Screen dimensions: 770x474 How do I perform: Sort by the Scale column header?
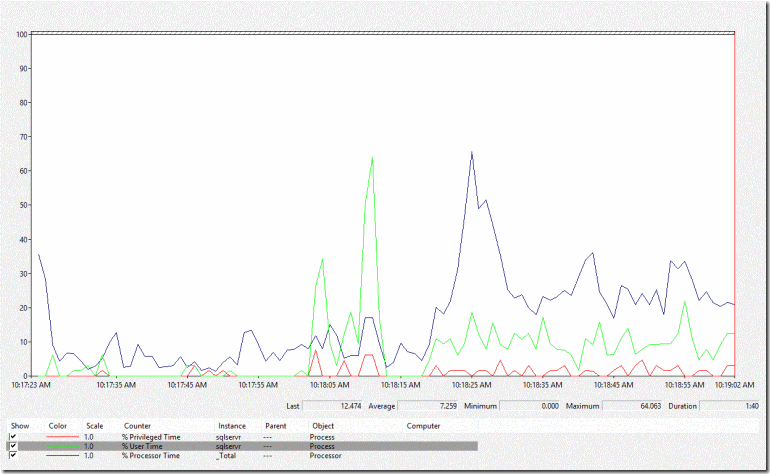point(95,426)
